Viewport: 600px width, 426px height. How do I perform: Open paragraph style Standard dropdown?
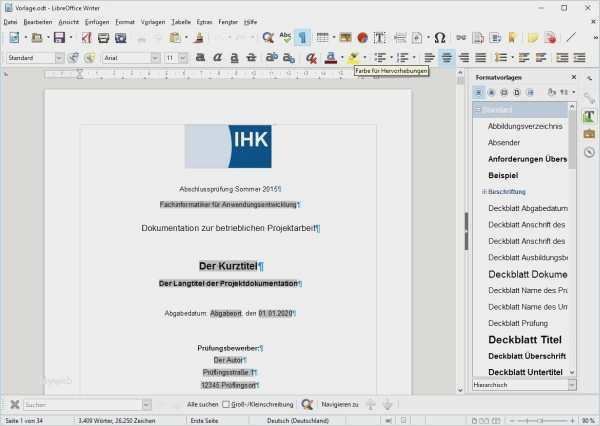(59, 58)
